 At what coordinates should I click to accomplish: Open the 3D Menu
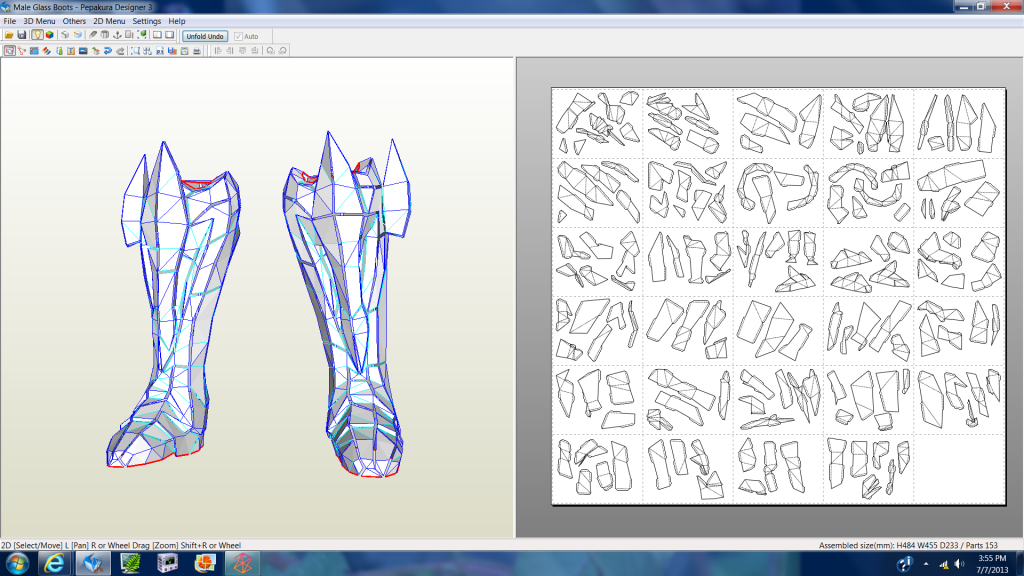[x=39, y=21]
